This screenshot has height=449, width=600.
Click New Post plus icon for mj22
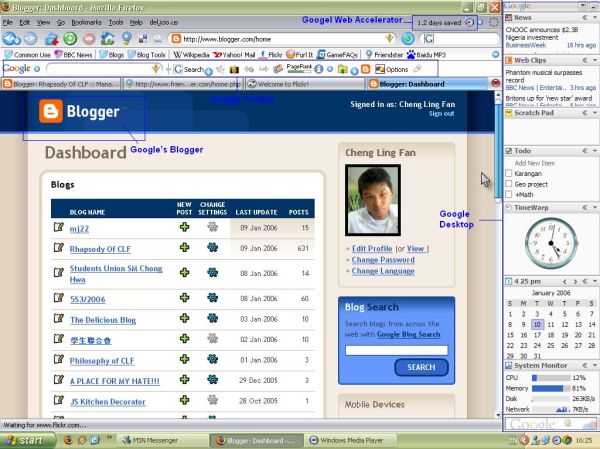pyautogui.click(x=184, y=228)
